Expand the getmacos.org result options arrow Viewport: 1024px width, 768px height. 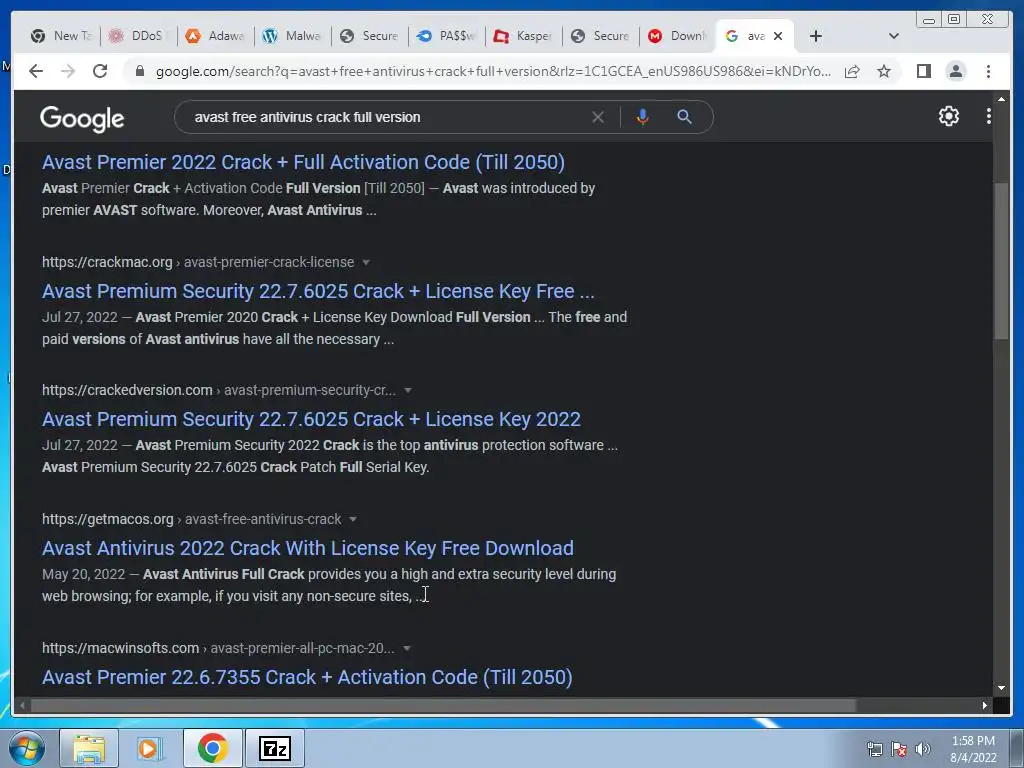(353, 519)
